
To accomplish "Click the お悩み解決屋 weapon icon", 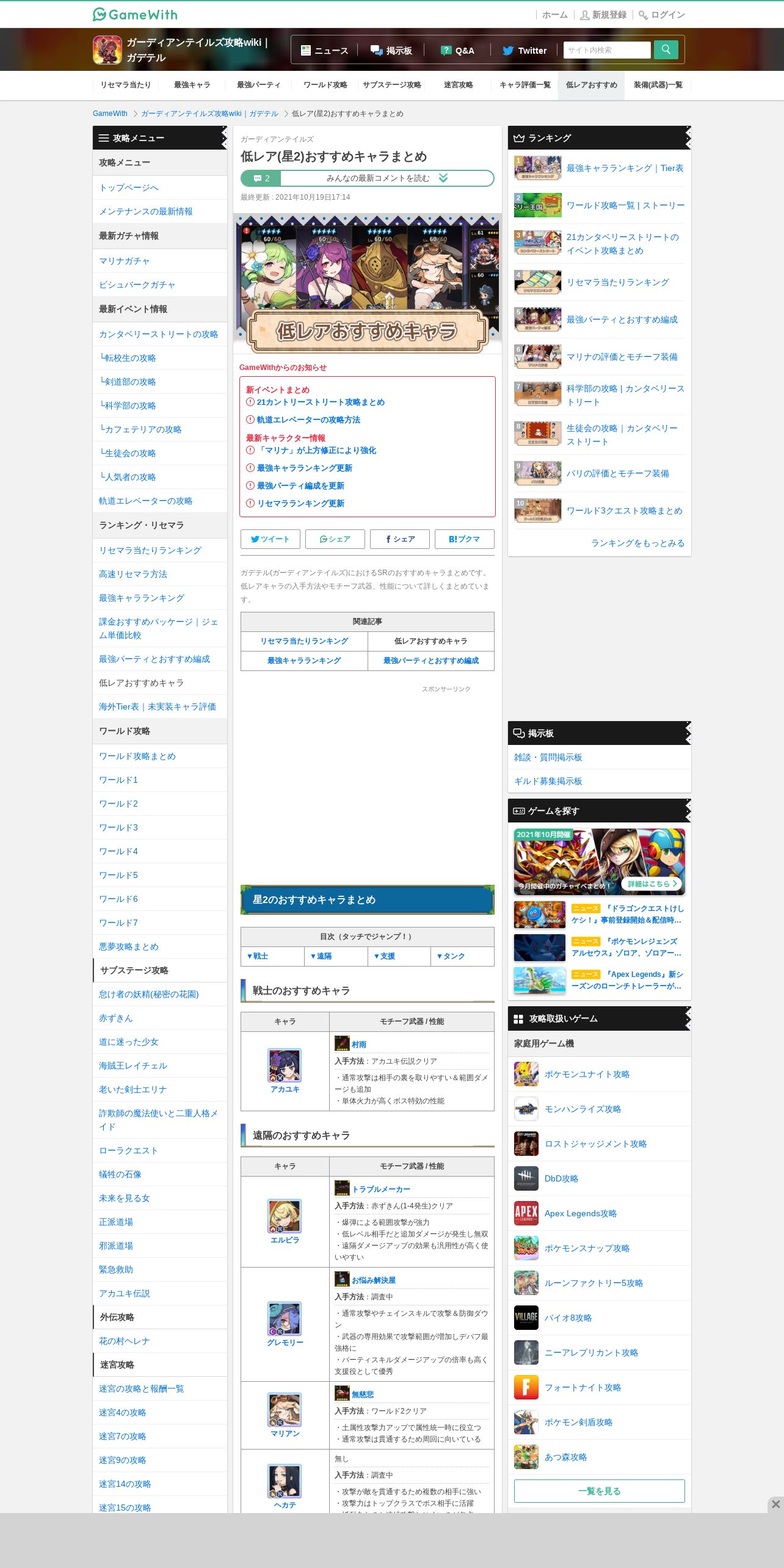I will click(342, 1279).
